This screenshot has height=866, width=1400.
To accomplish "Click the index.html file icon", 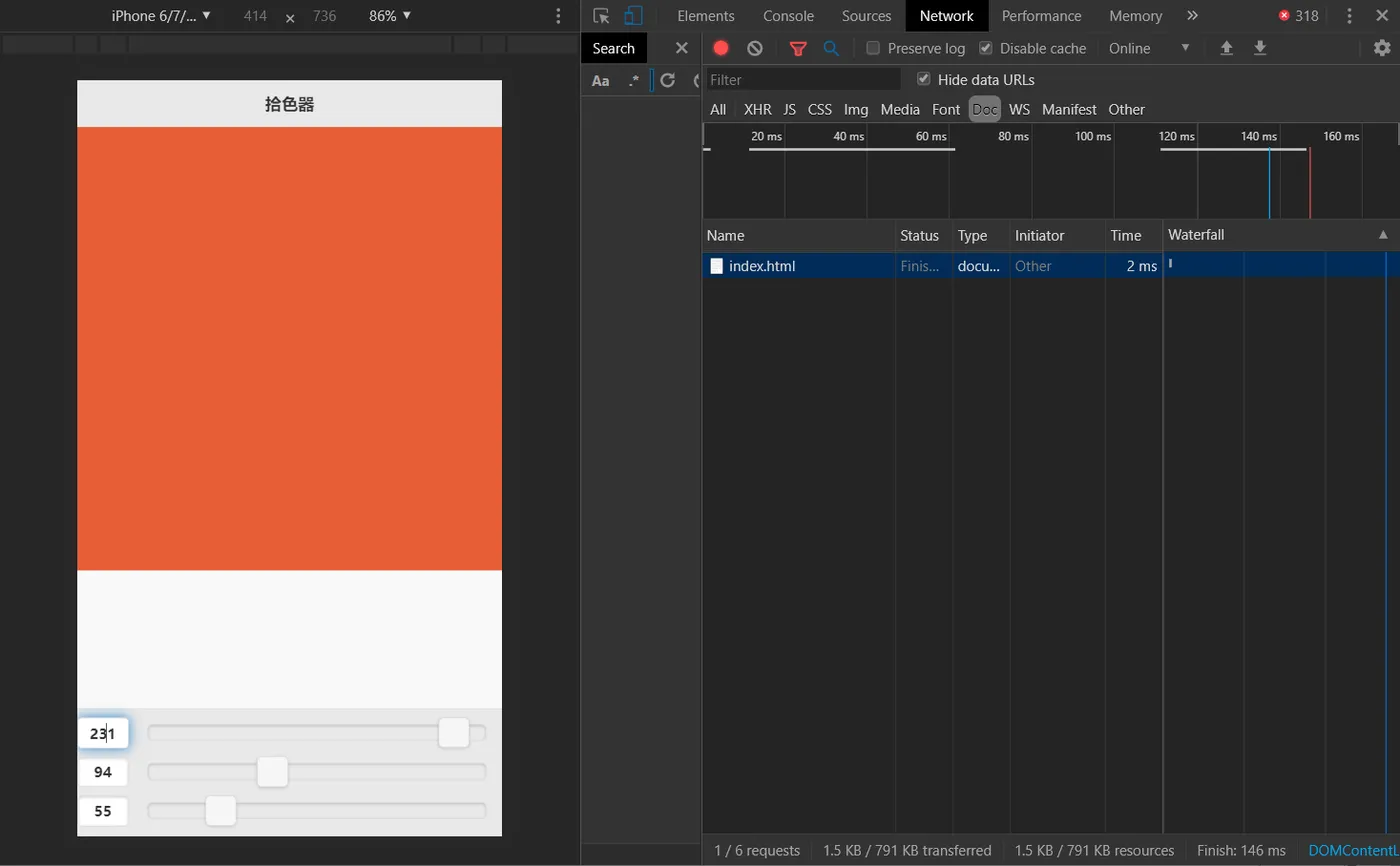I will coord(716,266).
